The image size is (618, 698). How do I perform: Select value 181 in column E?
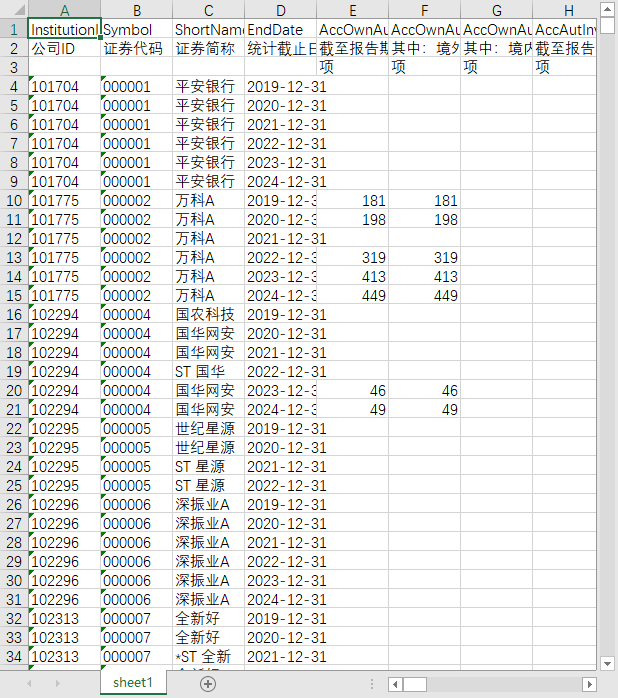coord(353,200)
